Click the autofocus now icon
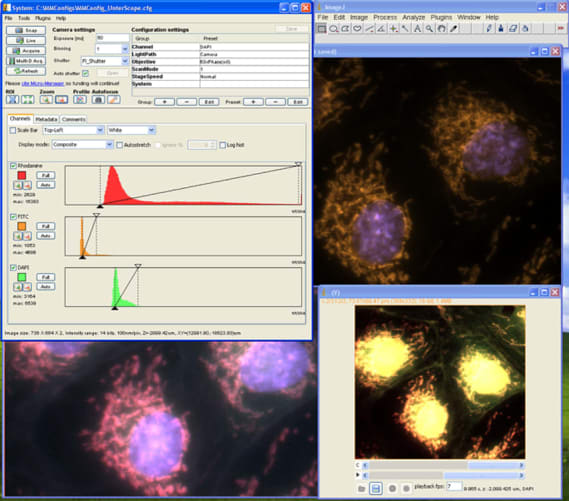Image resolution: width=569 pixels, height=501 pixels. click(98, 99)
